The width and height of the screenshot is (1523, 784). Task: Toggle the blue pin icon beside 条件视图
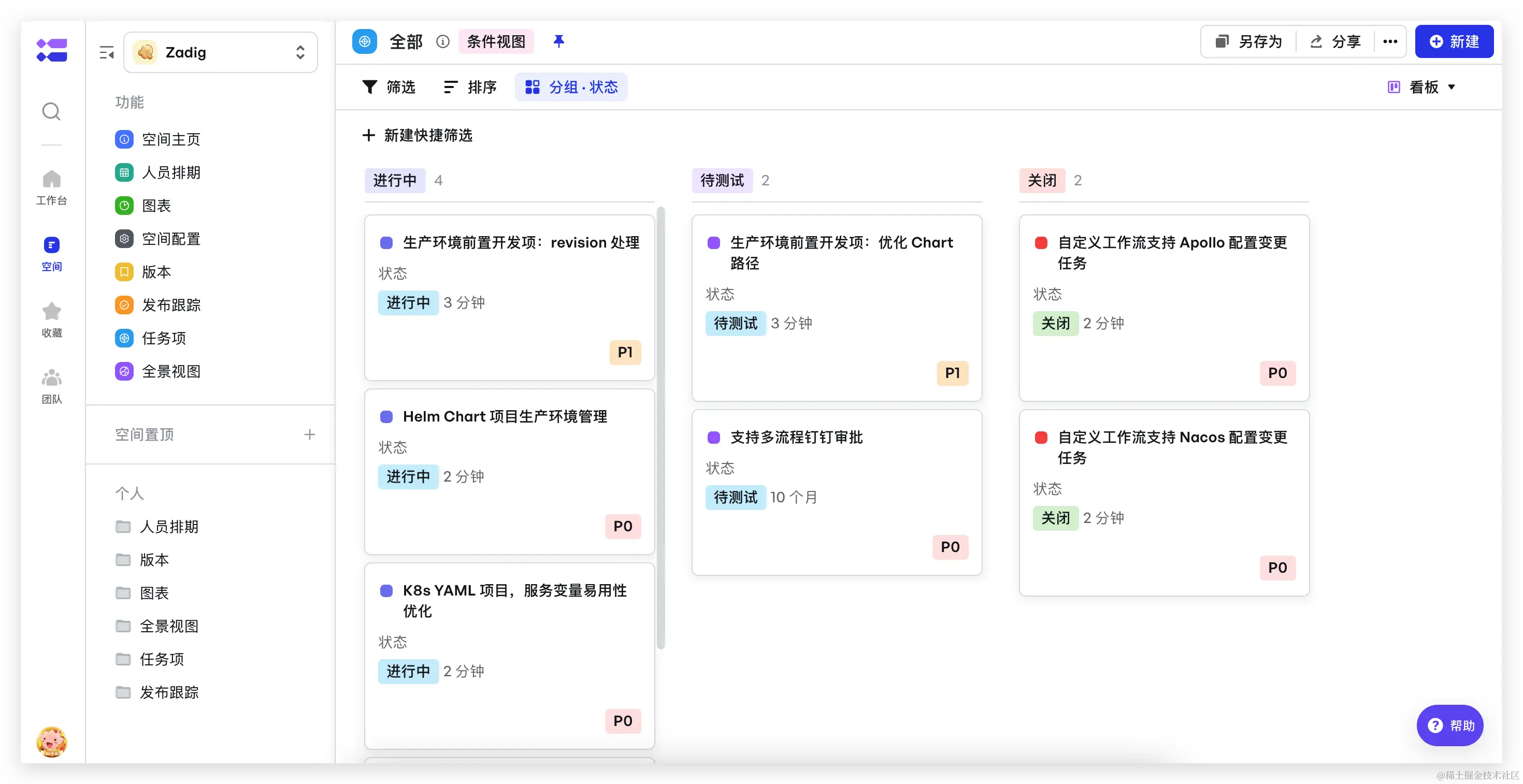(x=558, y=41)
